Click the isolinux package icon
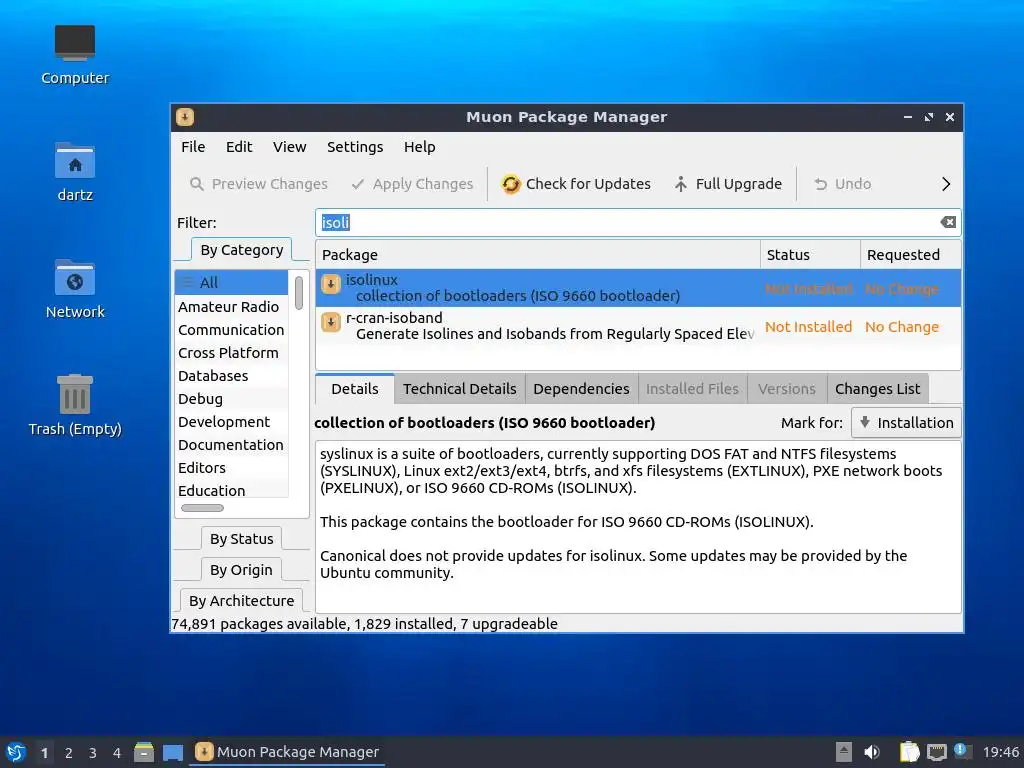The image size is (1024, 768). point(330,284)
